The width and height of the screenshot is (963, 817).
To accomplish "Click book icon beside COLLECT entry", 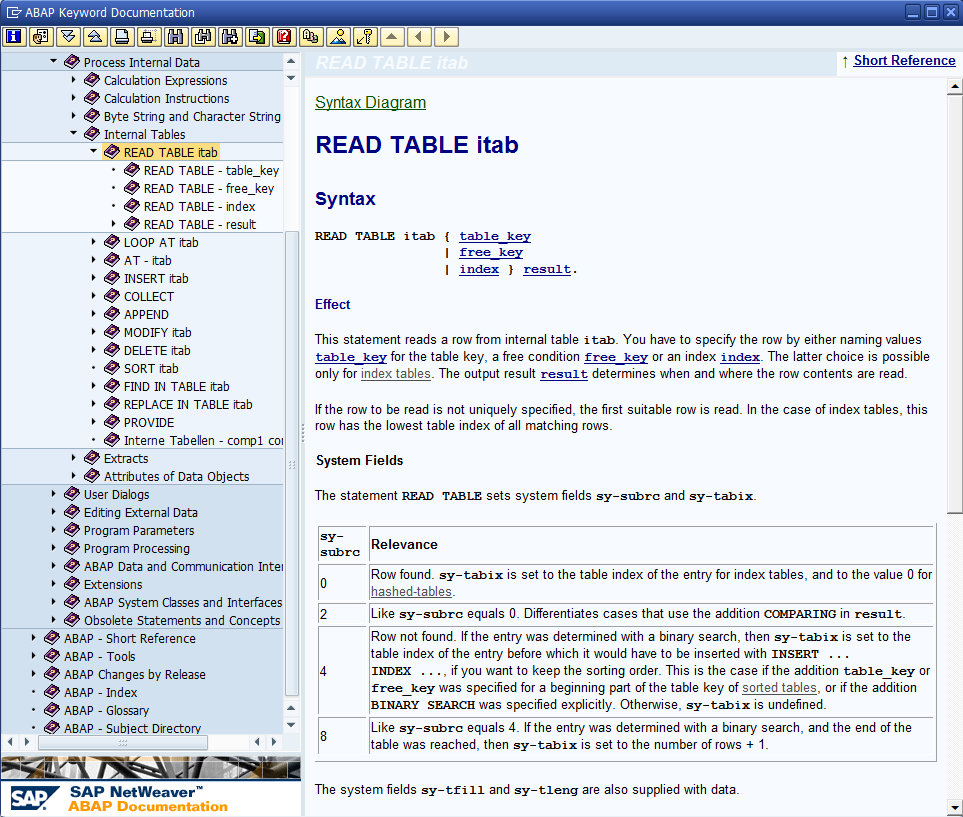I will click(x=112, y=296).
